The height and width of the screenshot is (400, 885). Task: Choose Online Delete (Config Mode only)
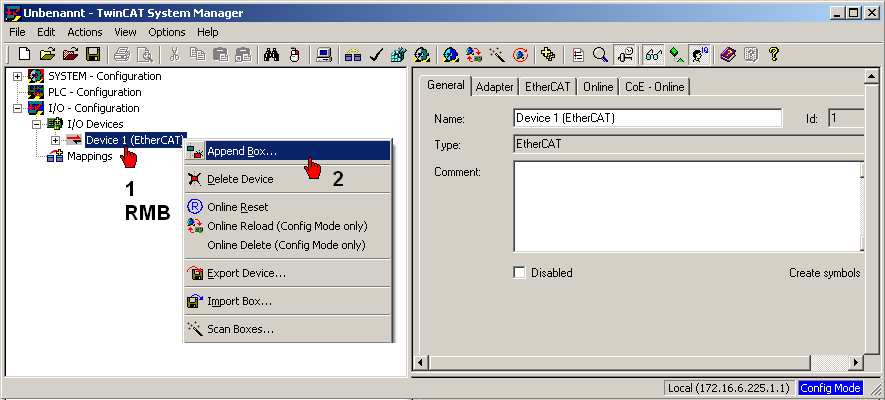pos(287,245)
